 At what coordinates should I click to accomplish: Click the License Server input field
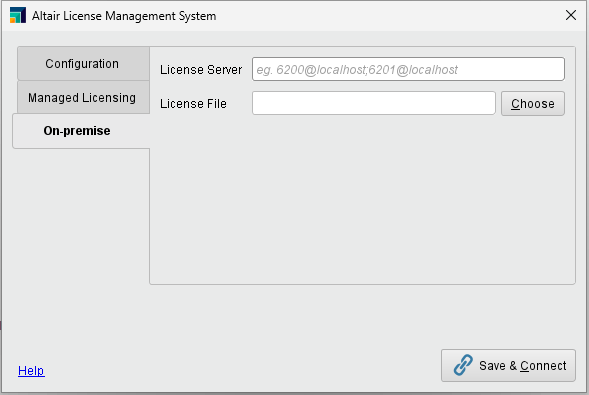coord(408,69)
